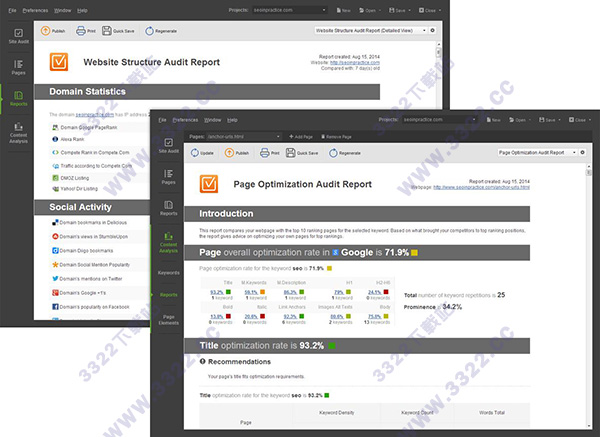Open Content Analysis in front window sidebar
Image resolution: width=600 pixels, height=437 pixels.
(168, 242)
